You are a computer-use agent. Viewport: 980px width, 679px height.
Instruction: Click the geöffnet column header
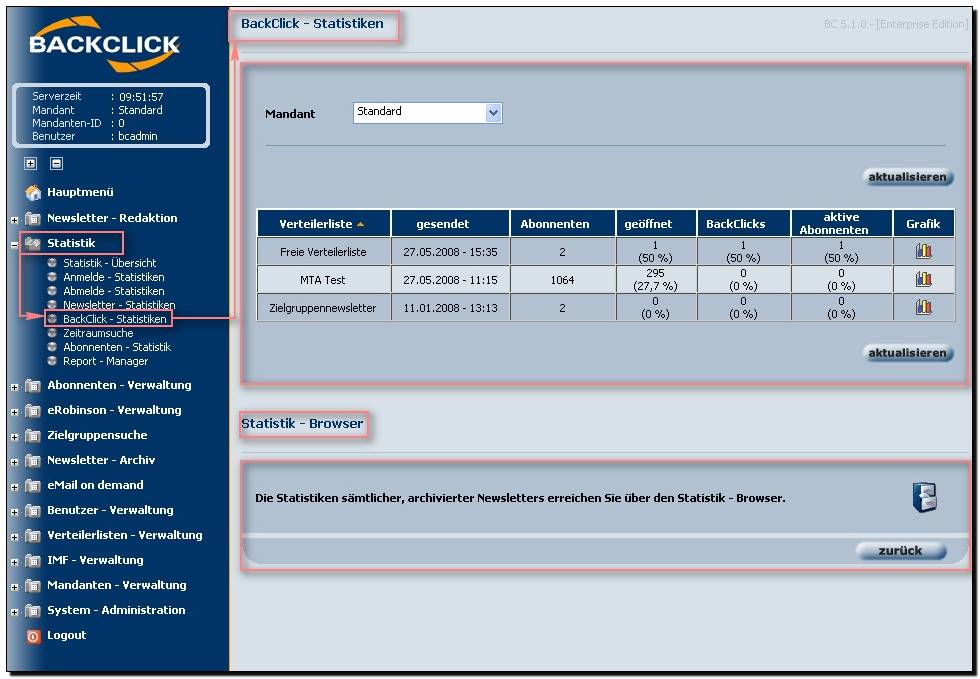[656, 223]
